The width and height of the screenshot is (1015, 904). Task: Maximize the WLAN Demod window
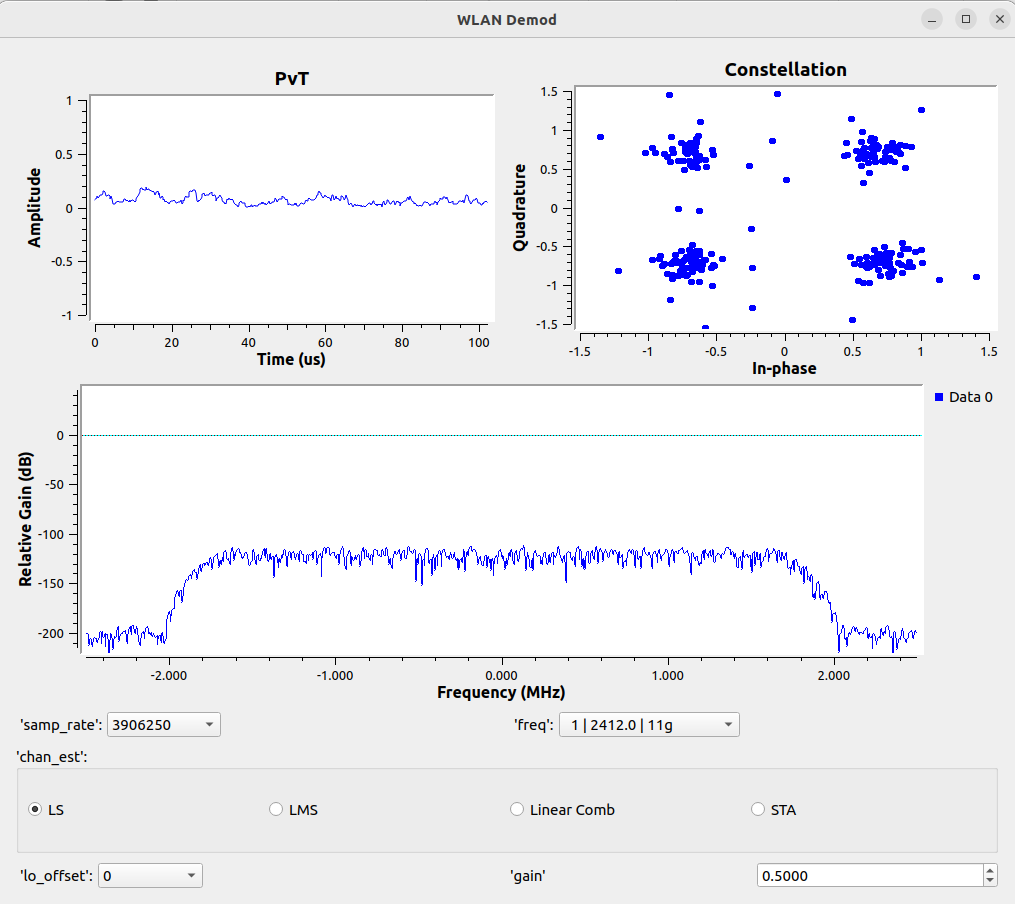(x=966, y=19)
